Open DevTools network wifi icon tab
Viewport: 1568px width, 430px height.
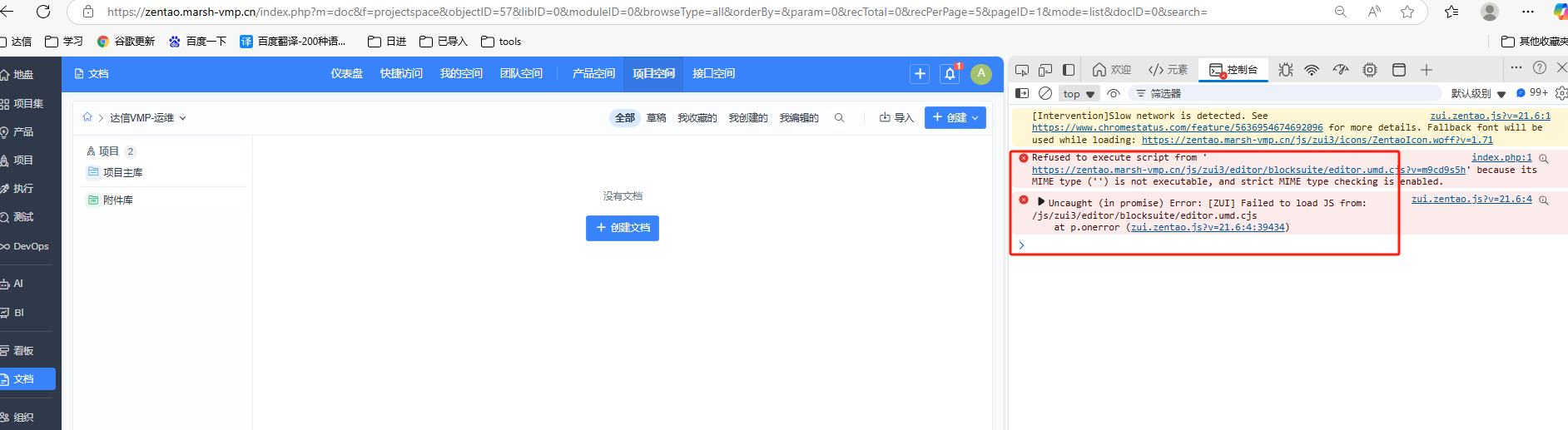(1312, 70)
